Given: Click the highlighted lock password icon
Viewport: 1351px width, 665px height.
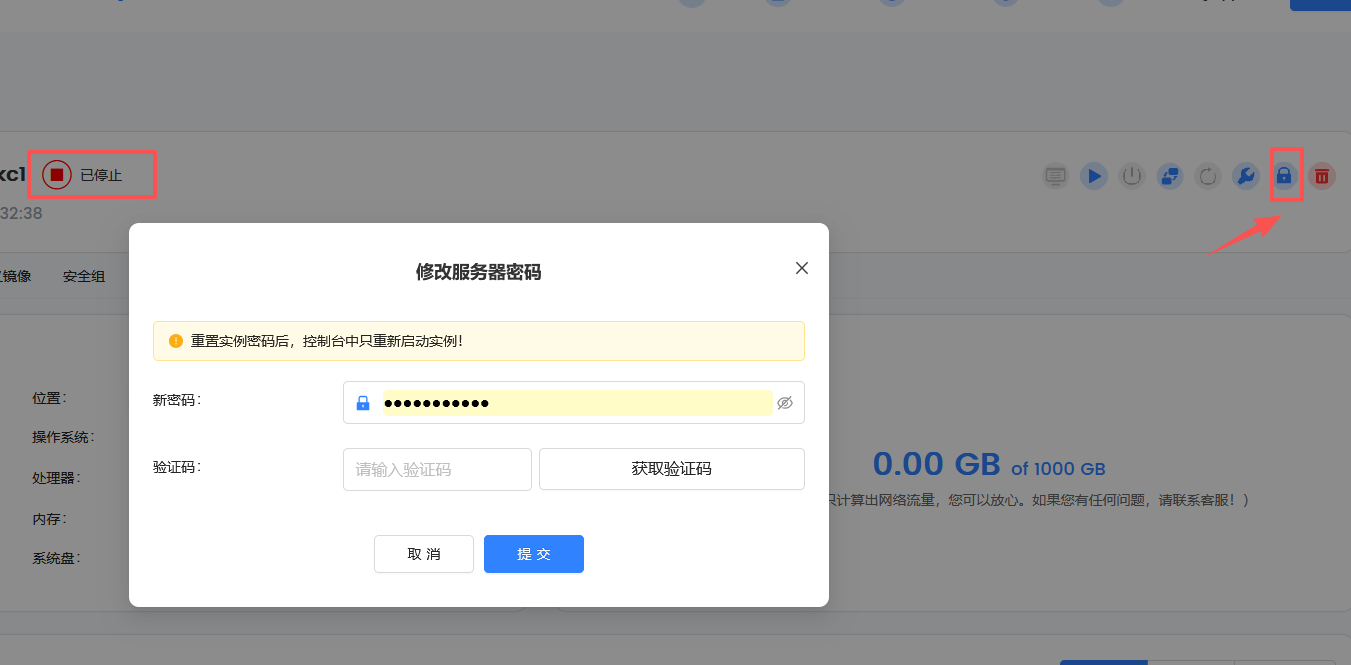Looking at the screenshot, I should pos(1284,176).
